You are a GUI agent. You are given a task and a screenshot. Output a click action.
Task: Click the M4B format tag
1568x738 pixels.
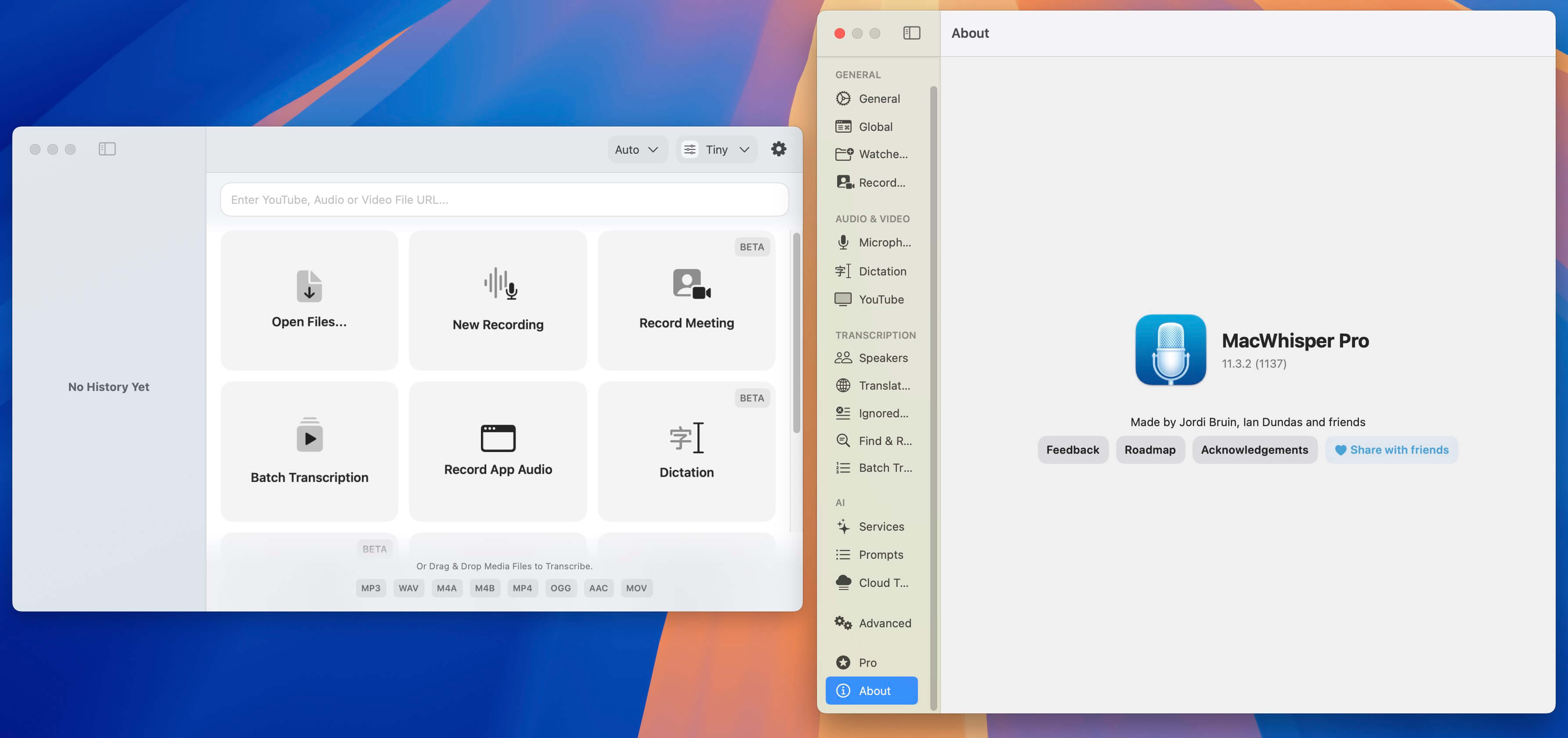(484, 588)
